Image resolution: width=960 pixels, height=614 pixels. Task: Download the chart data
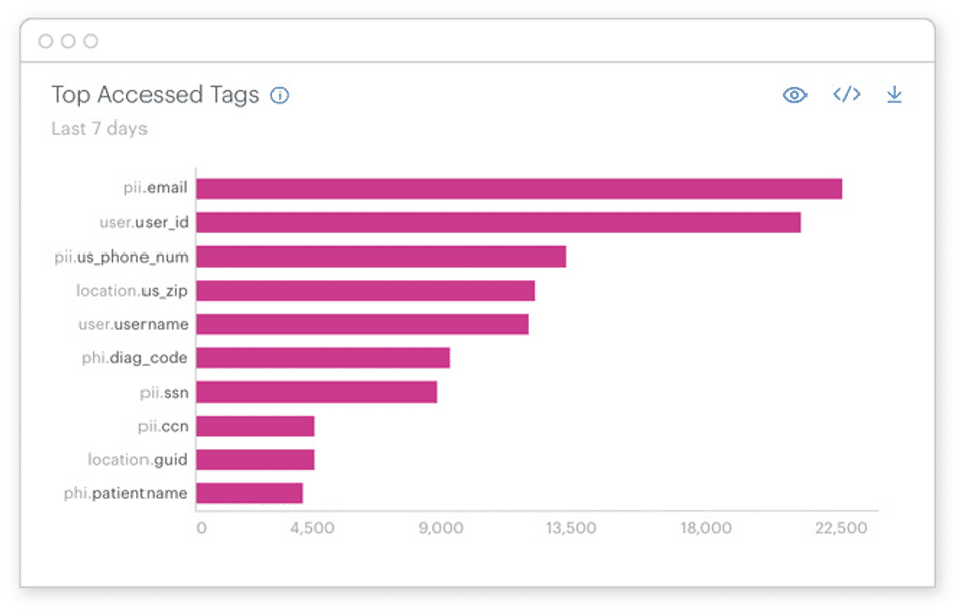(894, 94)
